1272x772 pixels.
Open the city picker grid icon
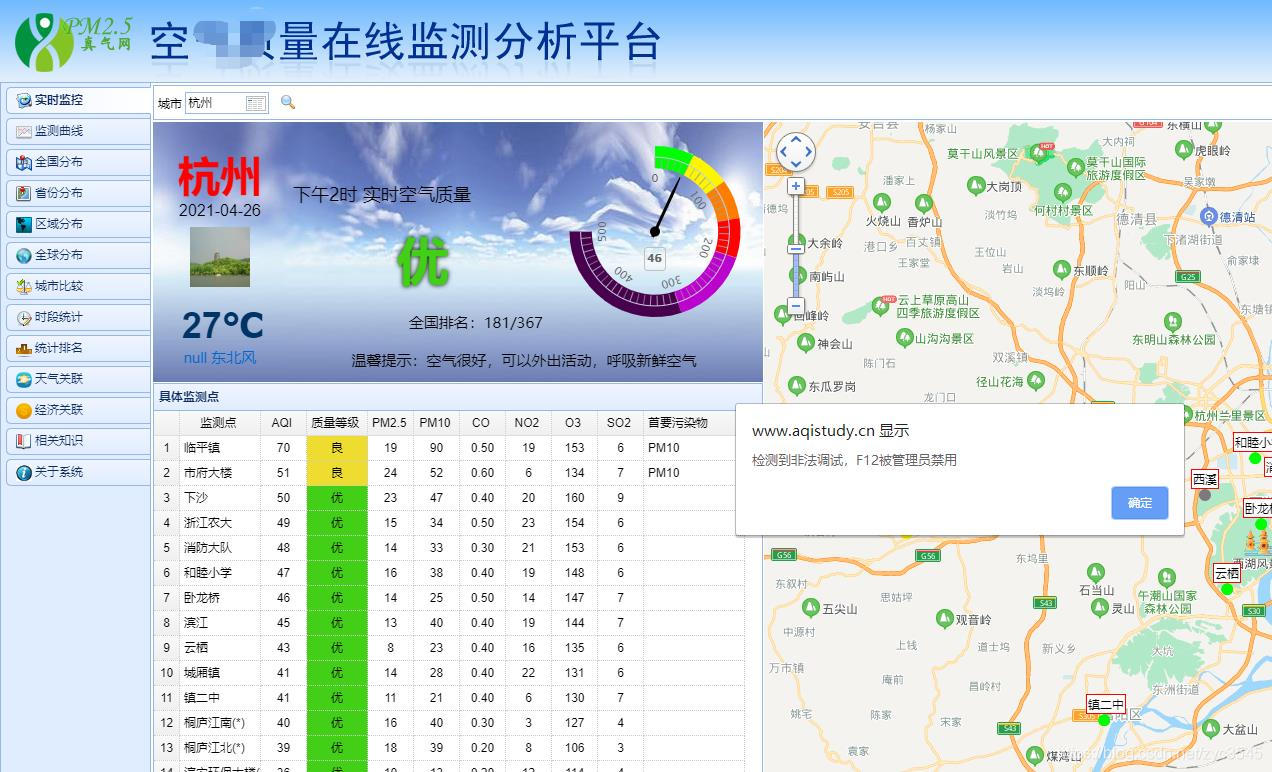(x=256, y=103)
